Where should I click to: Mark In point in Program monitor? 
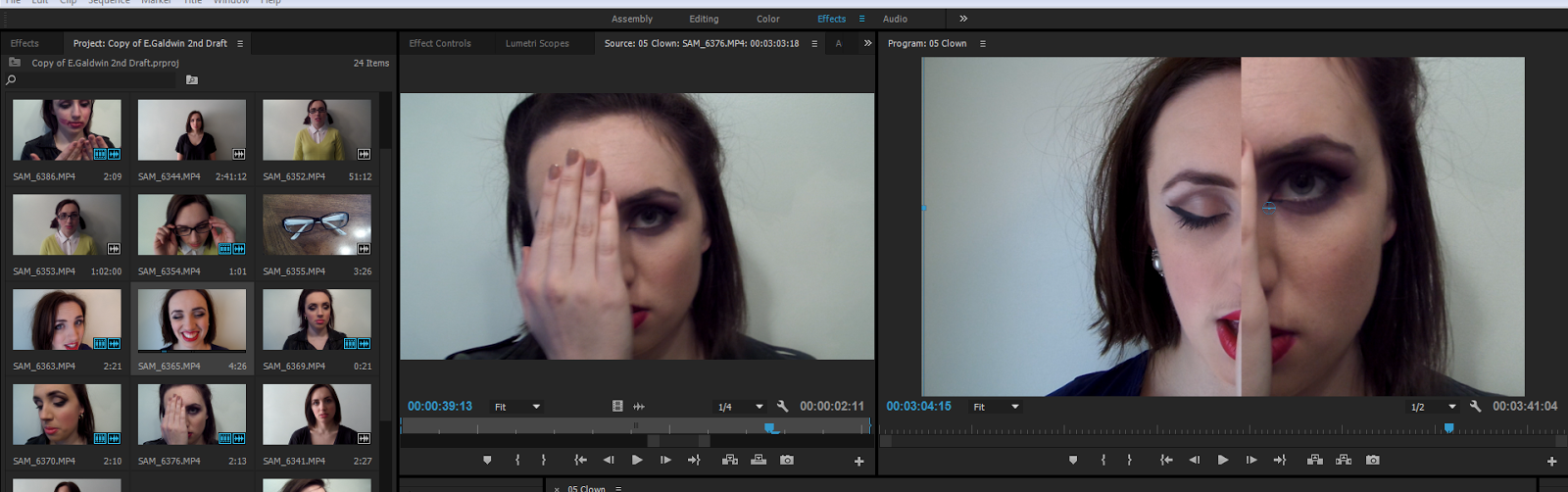click(x=1103, y=460)
